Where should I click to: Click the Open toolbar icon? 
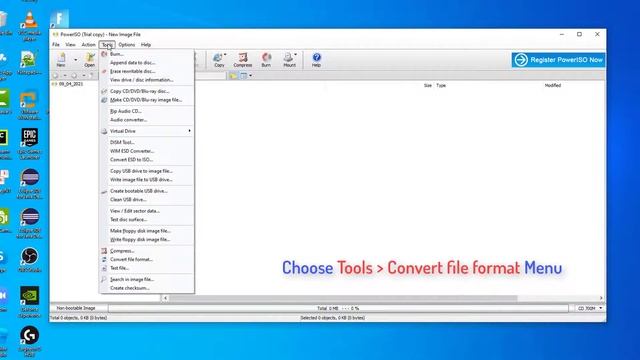click(90, 60)
